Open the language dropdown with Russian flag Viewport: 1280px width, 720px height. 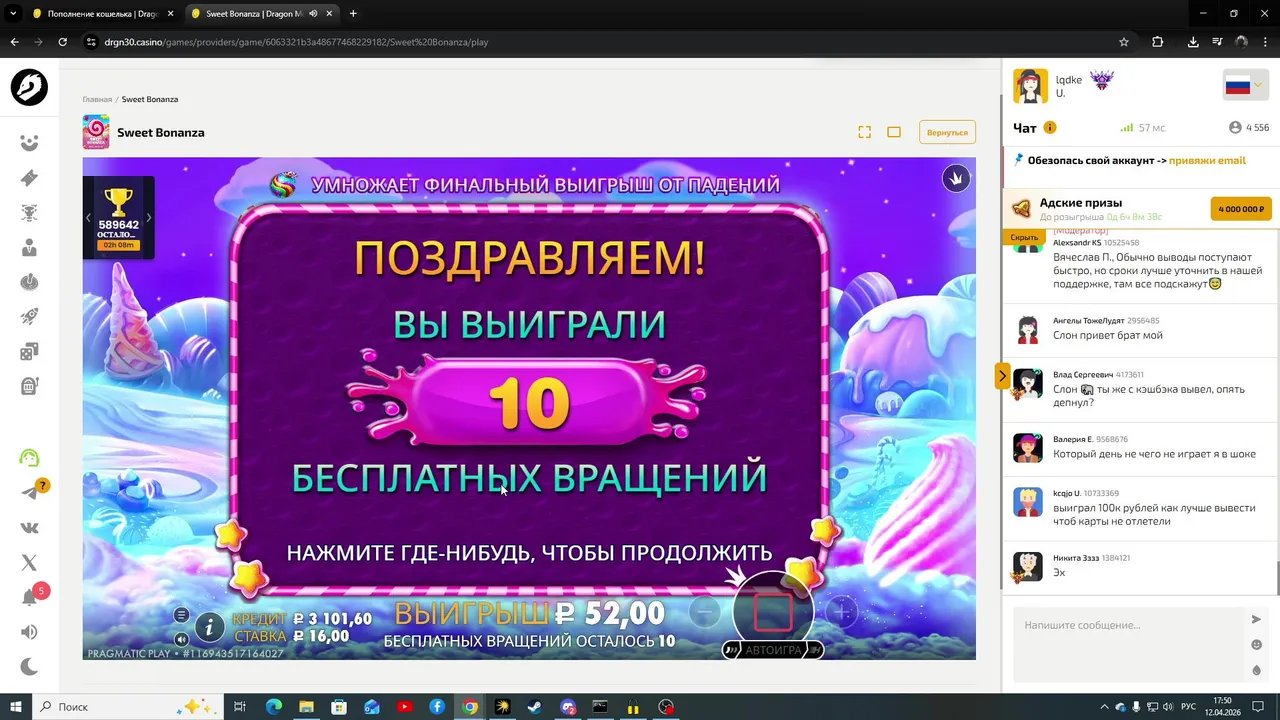[x=1244, y=86]
